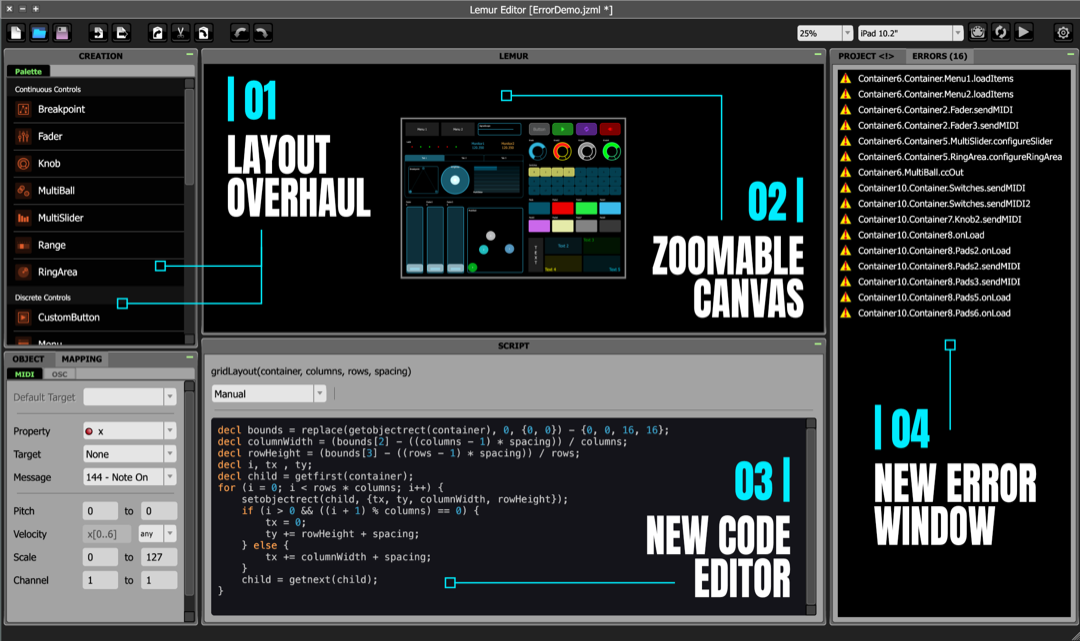Select the OSC mapping tab
Image resolution: width=1080 pixels, height=641 pixels.
pos(60,374)
